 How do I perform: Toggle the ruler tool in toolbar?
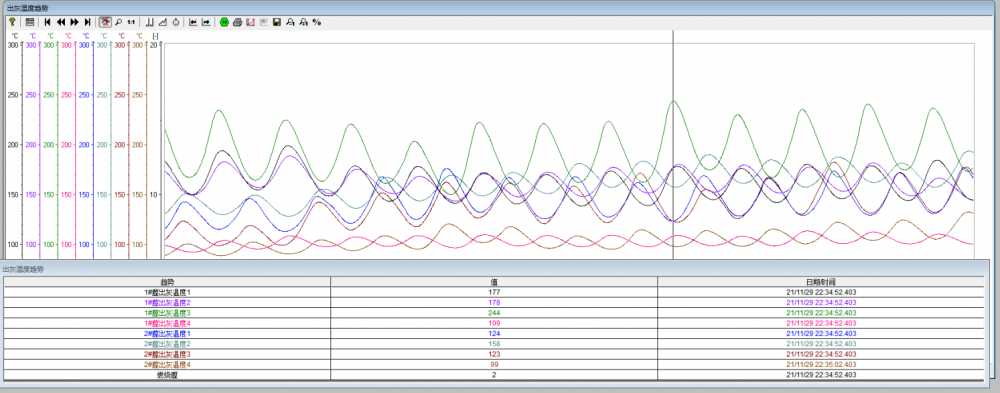click(x=105, y=22)
